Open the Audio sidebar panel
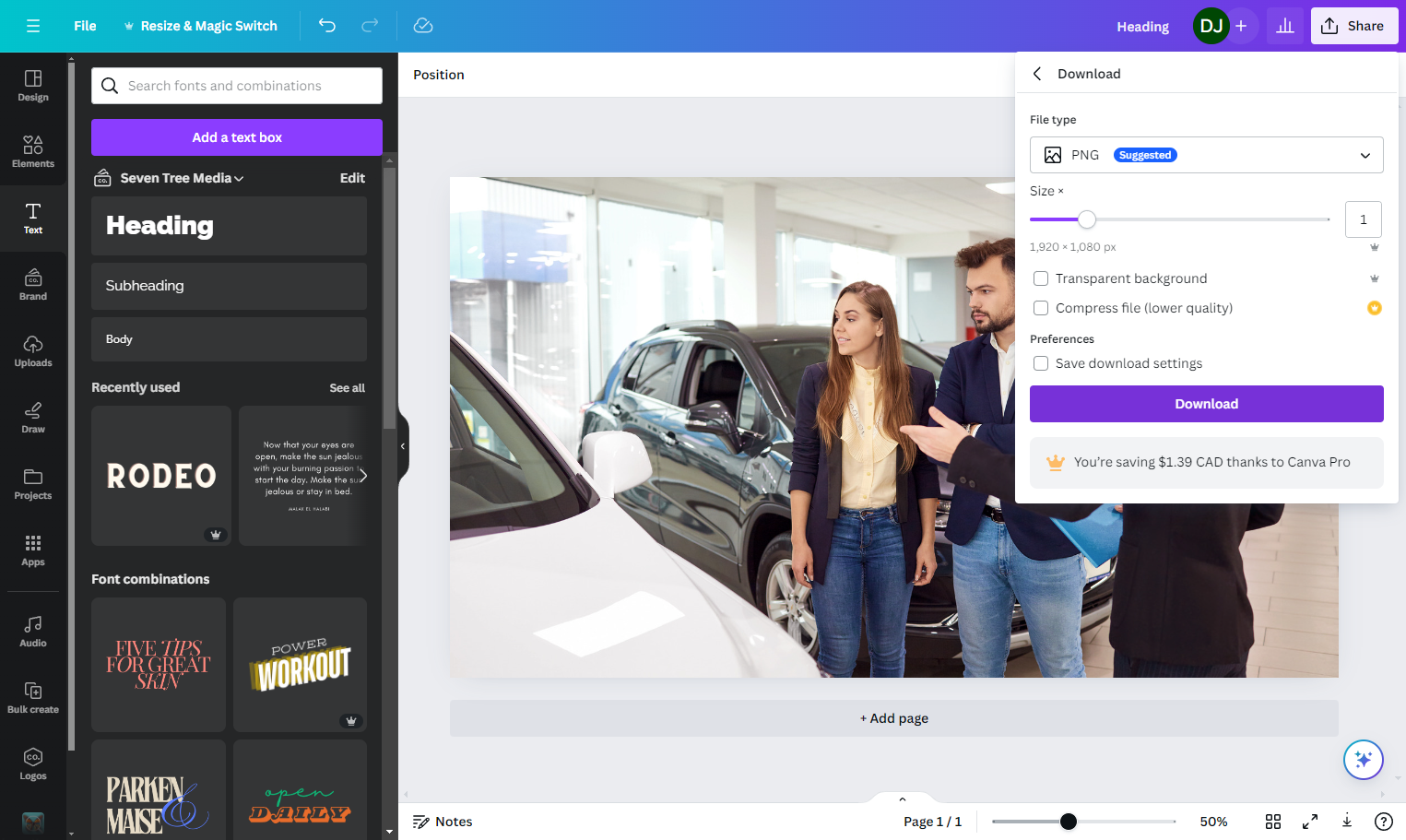Viewport: 1406px width, 840px height. (x=33, y=632)
